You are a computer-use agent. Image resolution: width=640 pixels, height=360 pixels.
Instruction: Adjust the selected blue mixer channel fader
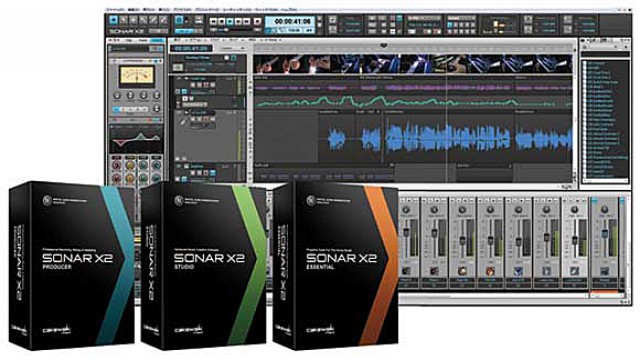[605, 233]
